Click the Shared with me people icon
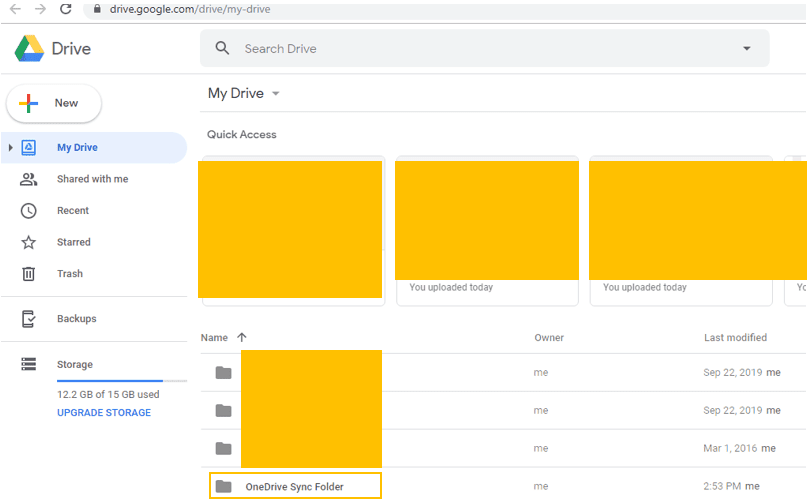 28,180
